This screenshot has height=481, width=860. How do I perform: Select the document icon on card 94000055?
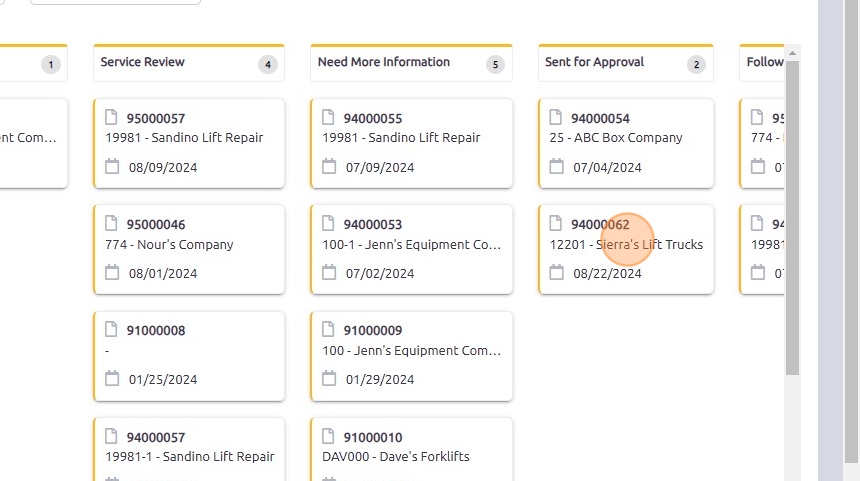[329, 118]
